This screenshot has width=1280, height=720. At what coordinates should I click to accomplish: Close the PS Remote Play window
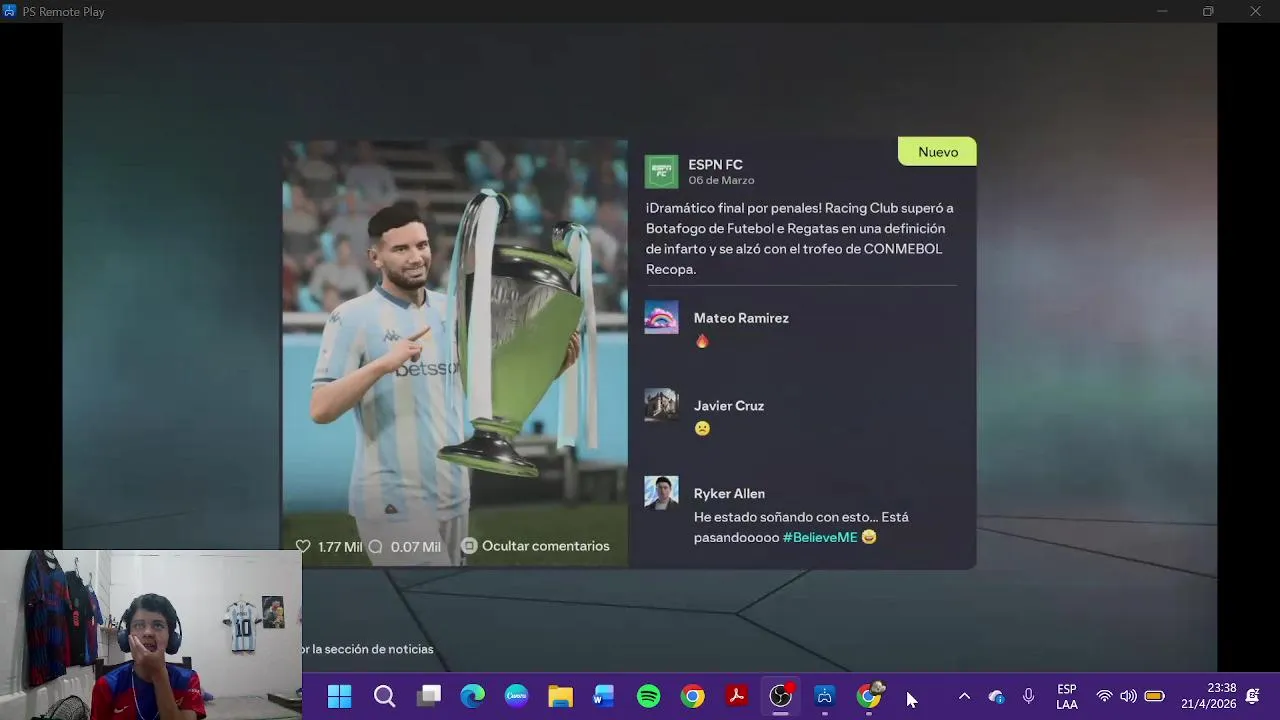point(1255,11)
